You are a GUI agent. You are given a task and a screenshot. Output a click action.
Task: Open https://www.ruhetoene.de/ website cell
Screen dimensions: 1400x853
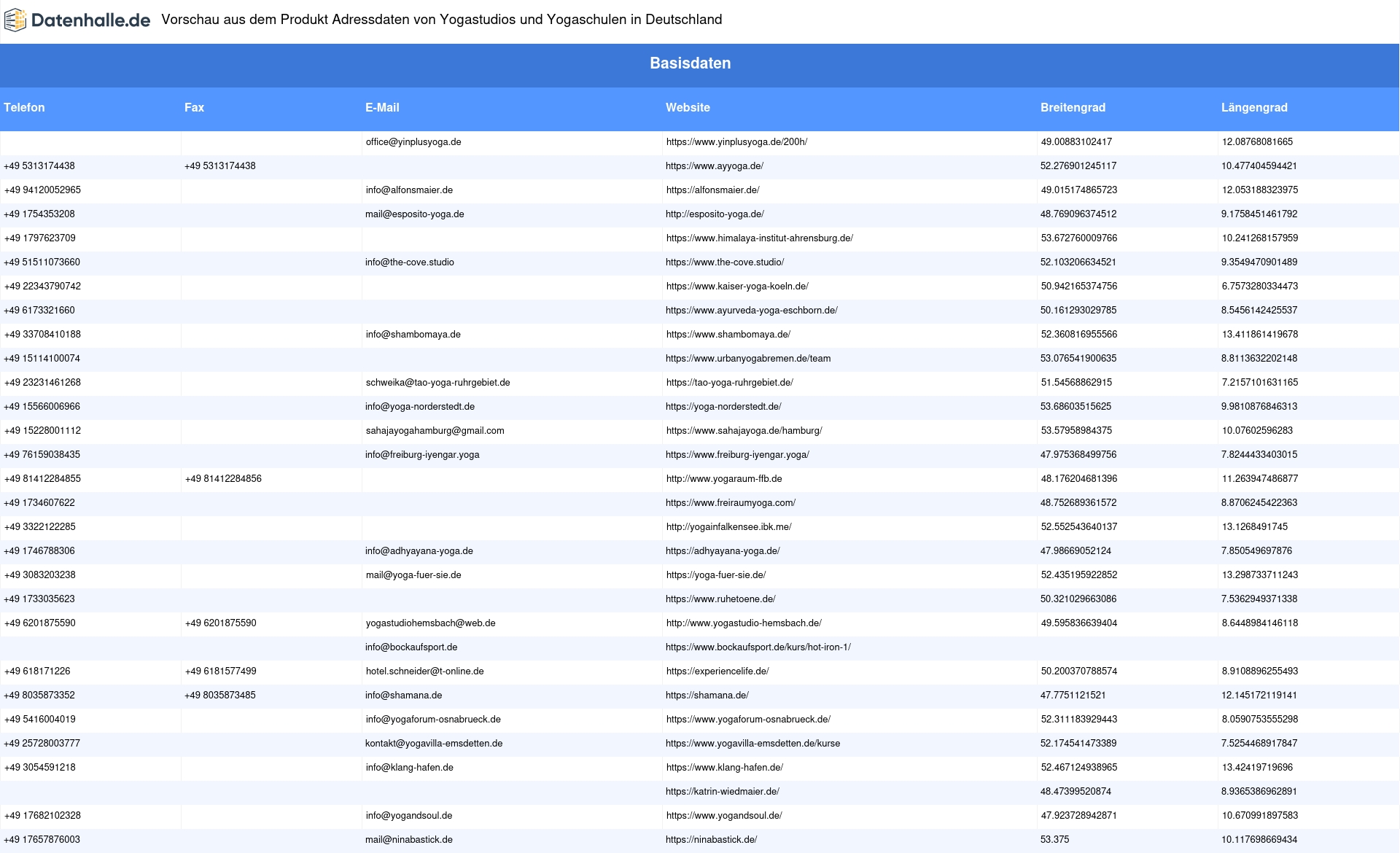pyautogui.click(x=720, y=599)
